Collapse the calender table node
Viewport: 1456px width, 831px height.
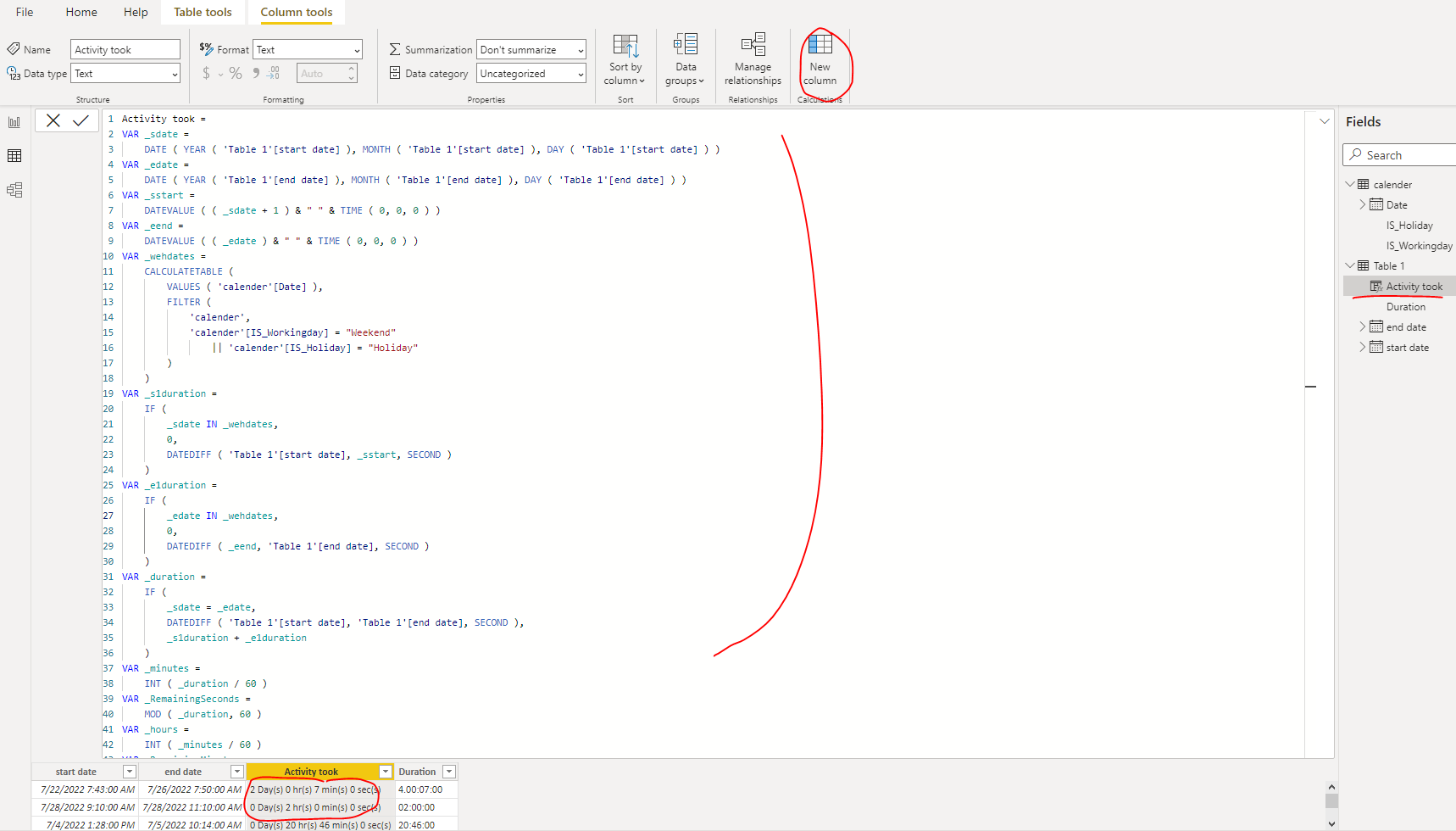1349,184
